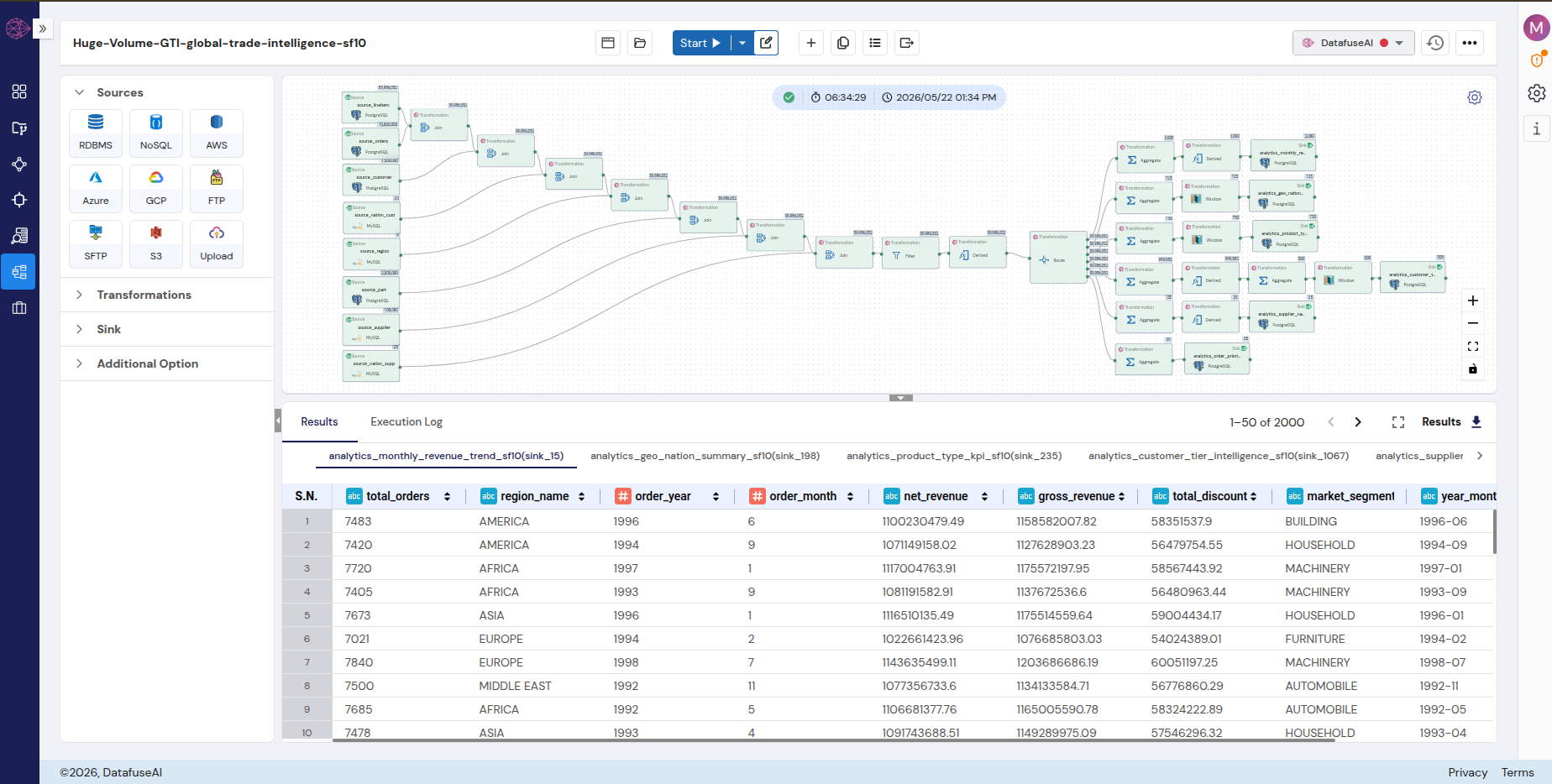Select the AWS source
Viewport: 1552px width, 784px height.
tap(217, 133)
